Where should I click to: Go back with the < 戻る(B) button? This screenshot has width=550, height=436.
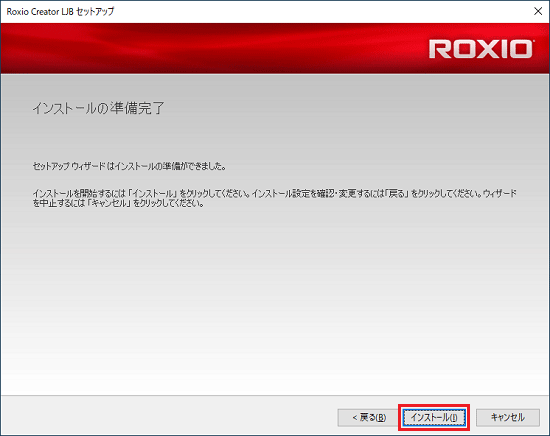[x=369, y=417]
